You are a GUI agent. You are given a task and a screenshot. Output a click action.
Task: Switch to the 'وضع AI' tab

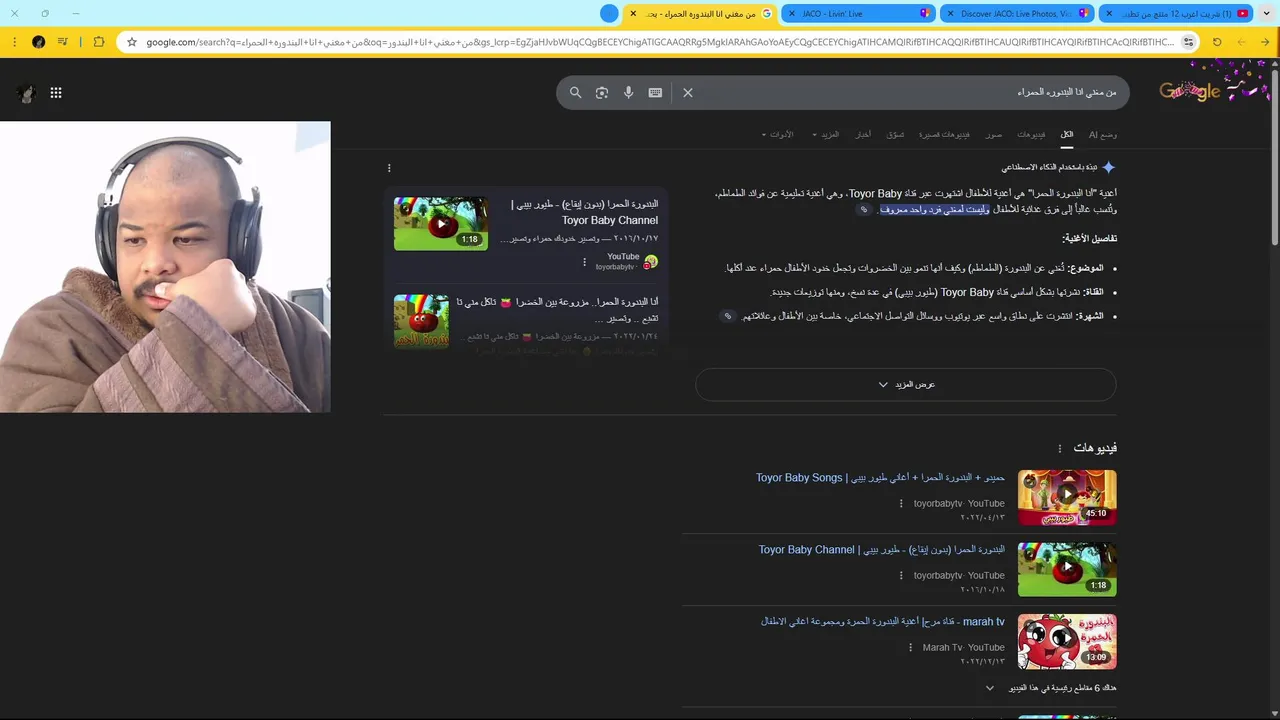[1103, 134]
